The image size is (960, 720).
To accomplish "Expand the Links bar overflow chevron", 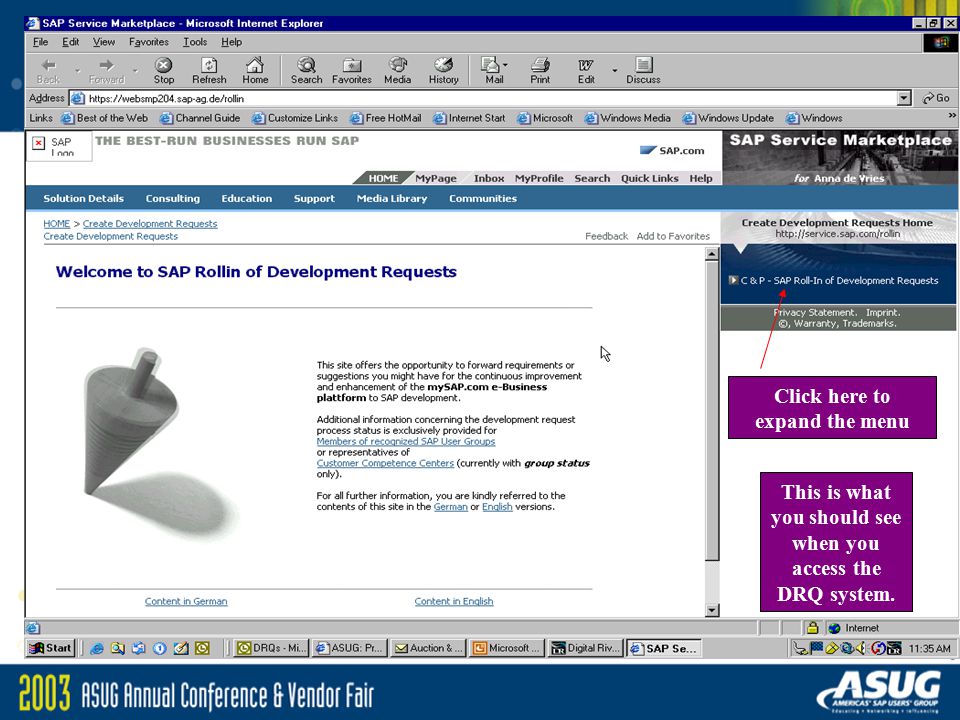I will (952, 115).
